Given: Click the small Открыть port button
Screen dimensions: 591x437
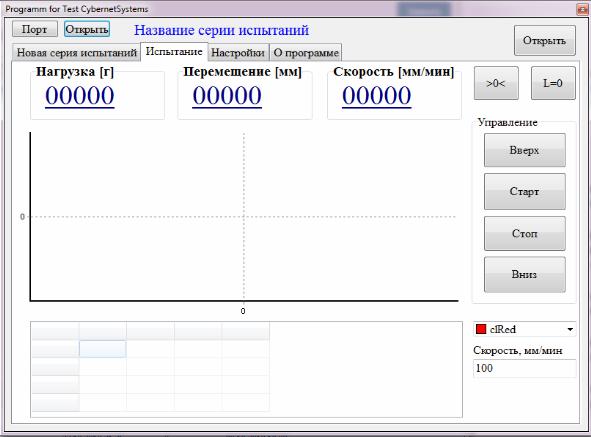Looking at the screenshot, I should (87, 29).
